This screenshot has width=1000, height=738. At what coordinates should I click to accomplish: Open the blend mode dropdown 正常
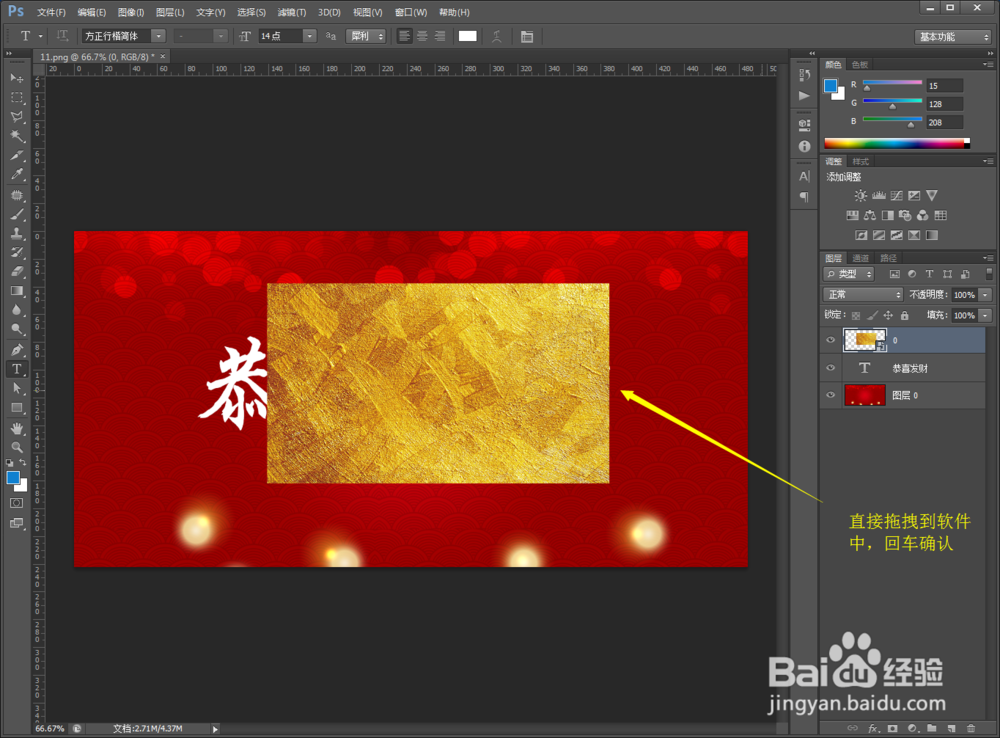click(x=864, y=295)
